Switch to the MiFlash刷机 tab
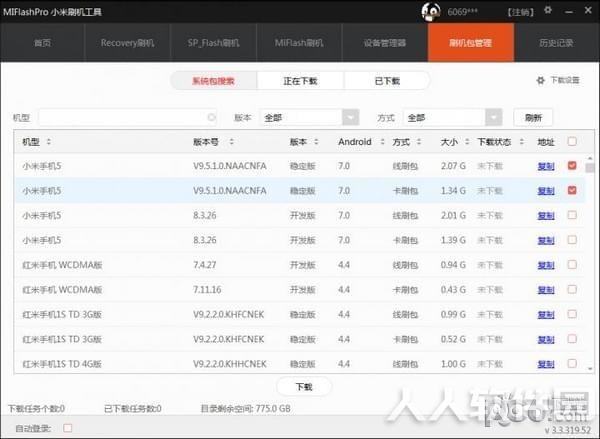The height and width of the screenshot is (439, 600). tap(299, 42)
